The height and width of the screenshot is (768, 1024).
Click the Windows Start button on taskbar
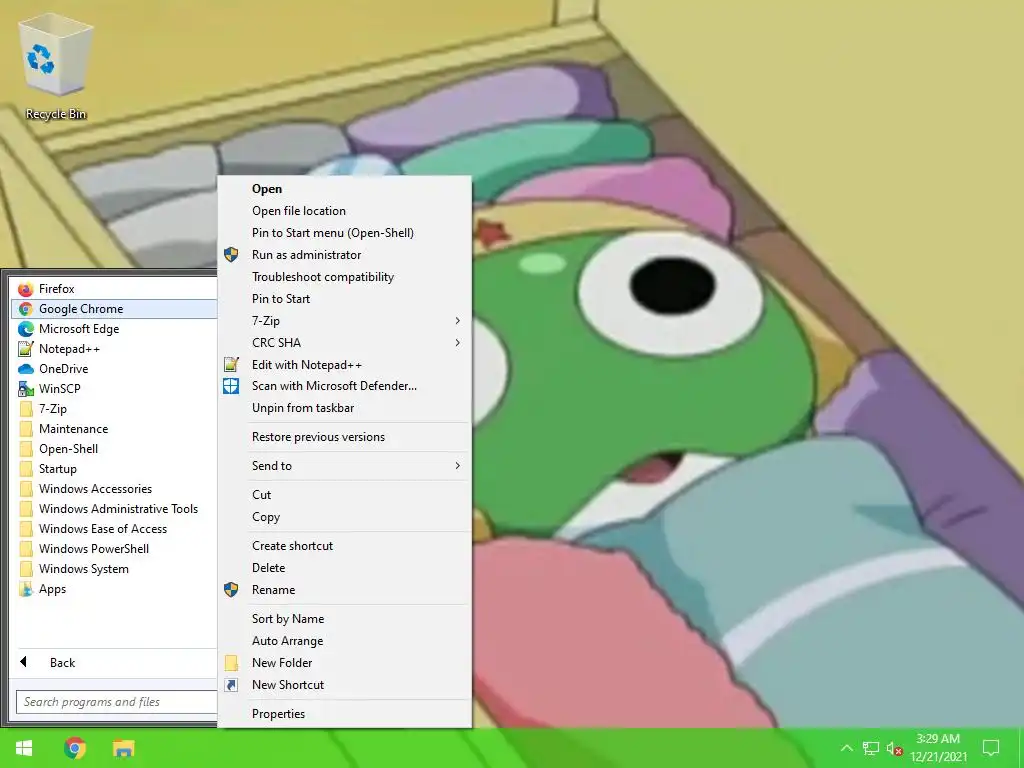click(x=24, y=748)
